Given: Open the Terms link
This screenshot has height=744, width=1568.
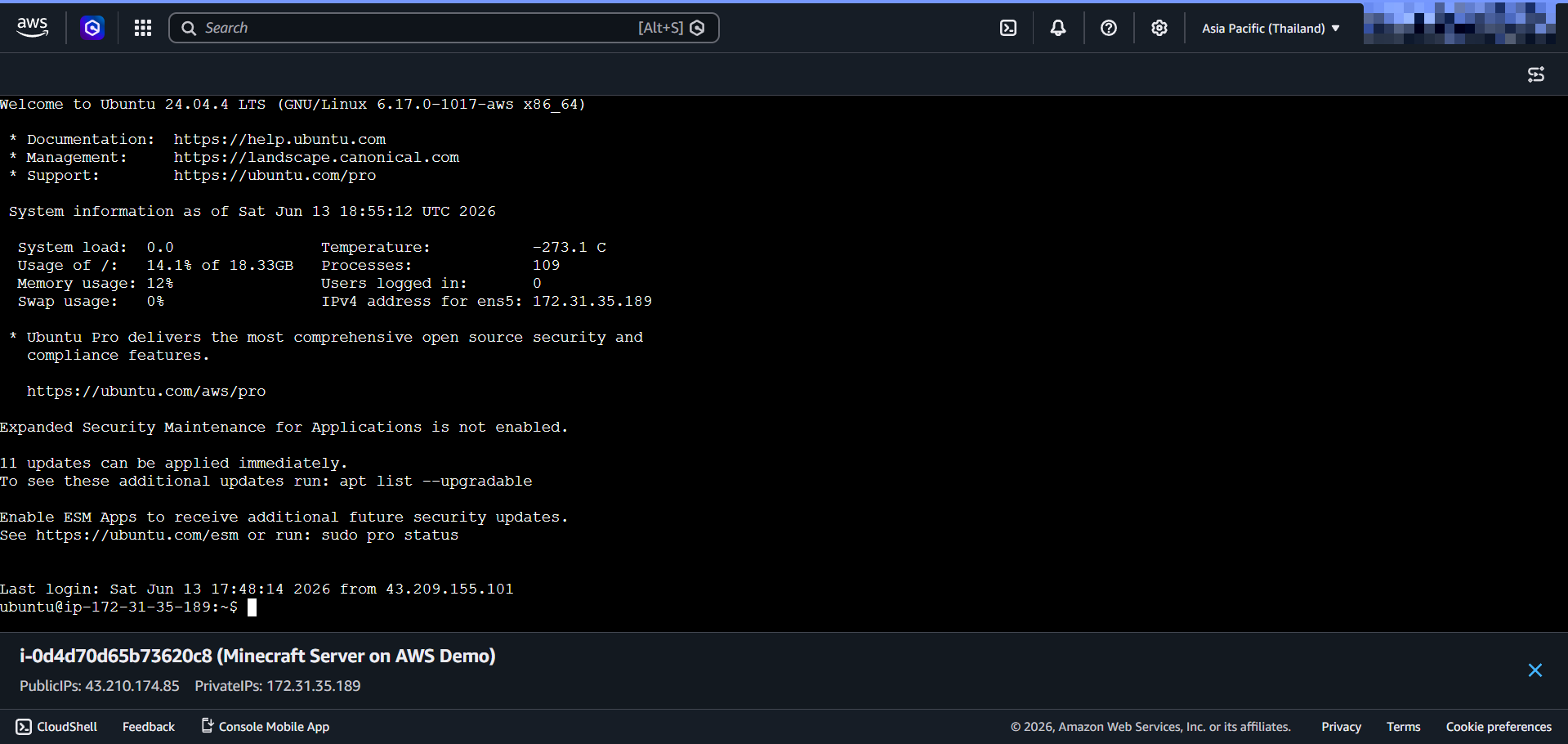Looking at the screenshot, I should (x=1403, y=727).
